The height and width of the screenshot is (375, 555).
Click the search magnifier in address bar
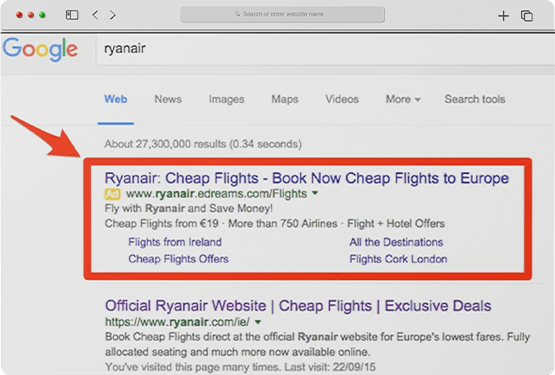coord(238,14)
